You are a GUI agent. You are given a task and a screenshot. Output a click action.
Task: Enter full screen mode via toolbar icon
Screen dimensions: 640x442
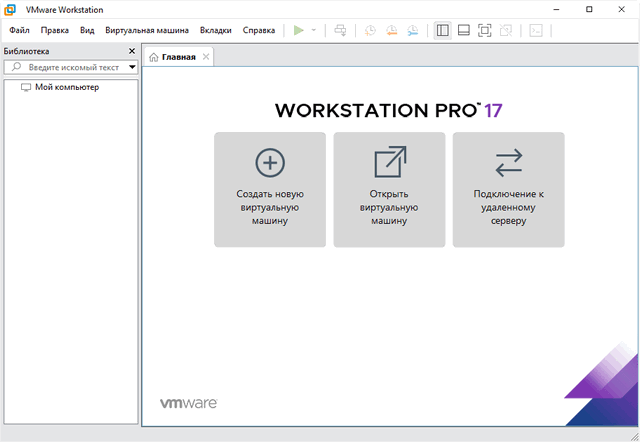485,30
